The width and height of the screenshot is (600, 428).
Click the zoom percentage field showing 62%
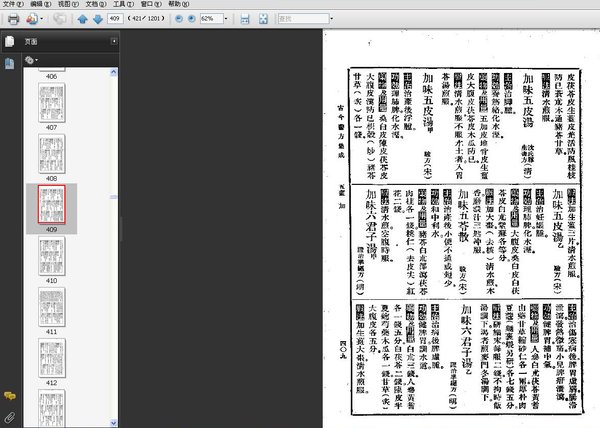212,18
